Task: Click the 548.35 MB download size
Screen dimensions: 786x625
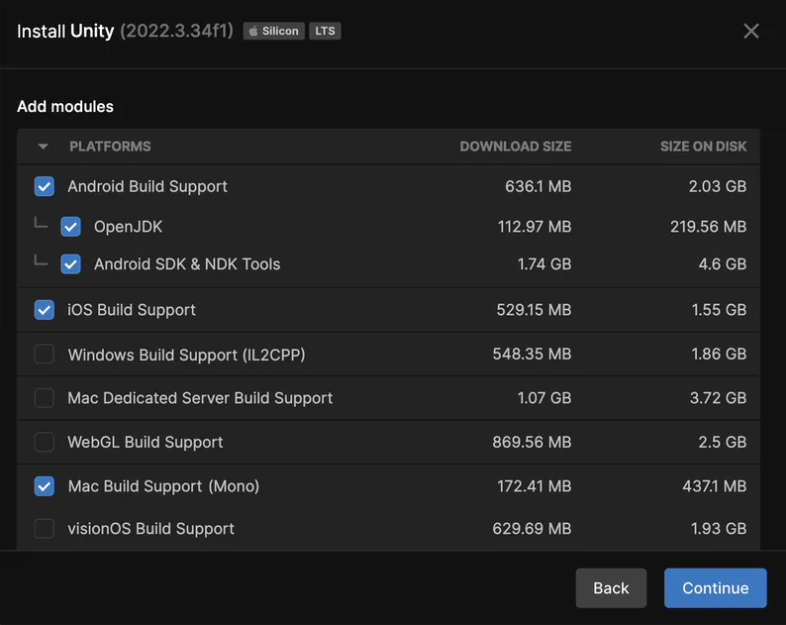Action: [532, 354]
